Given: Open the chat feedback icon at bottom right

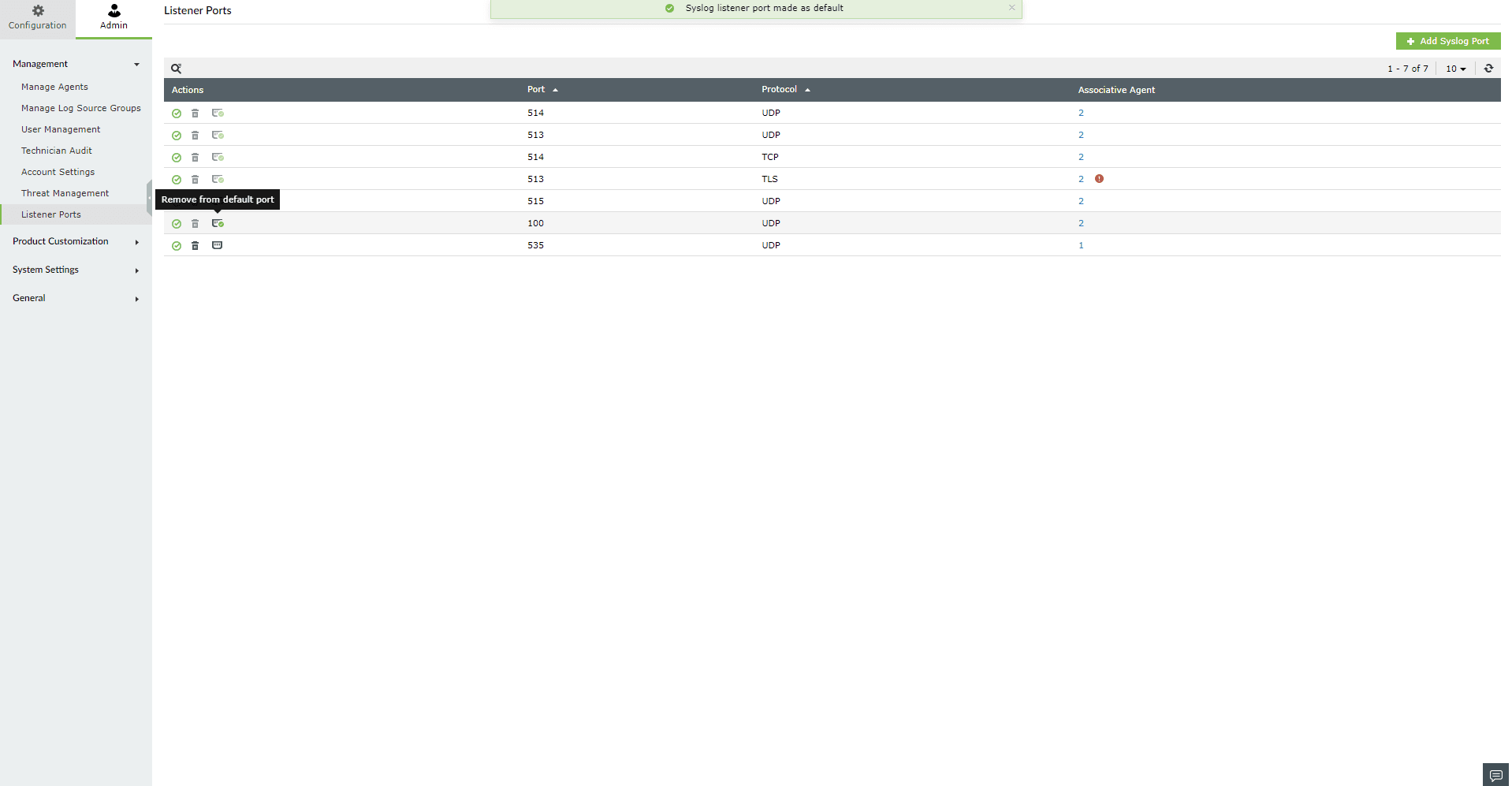Looking at the screenshot, I should pos(1495,775).
